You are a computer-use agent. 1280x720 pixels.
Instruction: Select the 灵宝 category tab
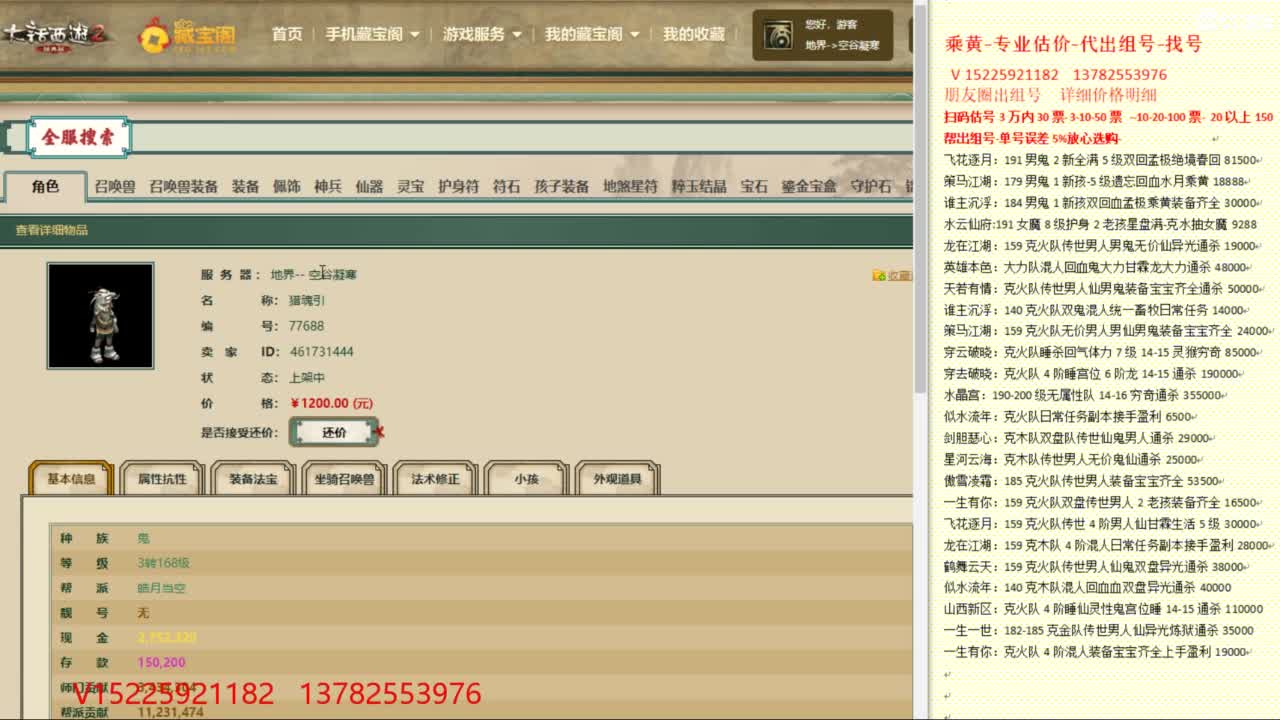[x=410, y=186]
